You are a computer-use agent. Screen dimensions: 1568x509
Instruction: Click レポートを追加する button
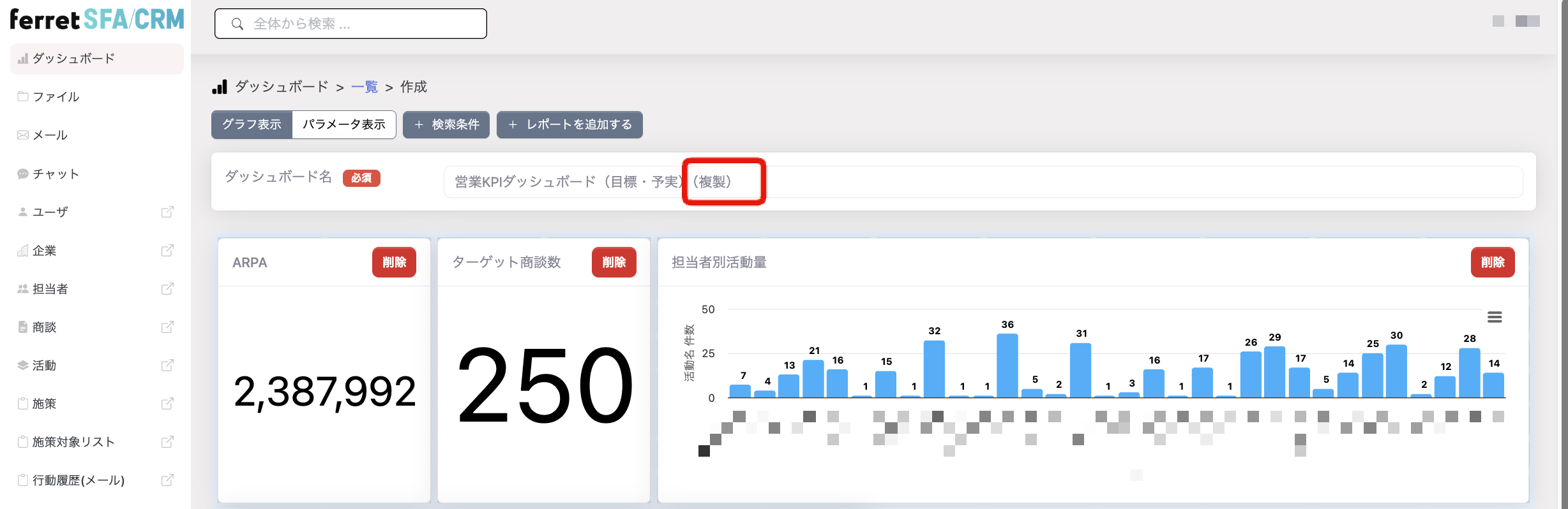pos(569,124)
